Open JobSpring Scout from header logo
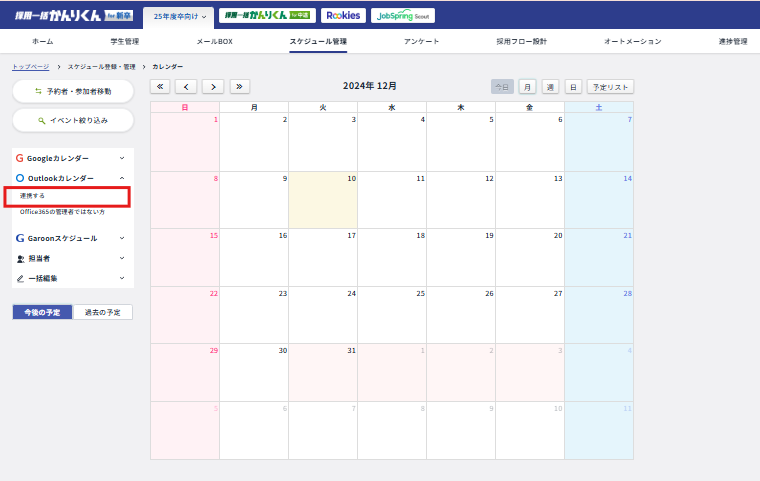 coord(402,16)
